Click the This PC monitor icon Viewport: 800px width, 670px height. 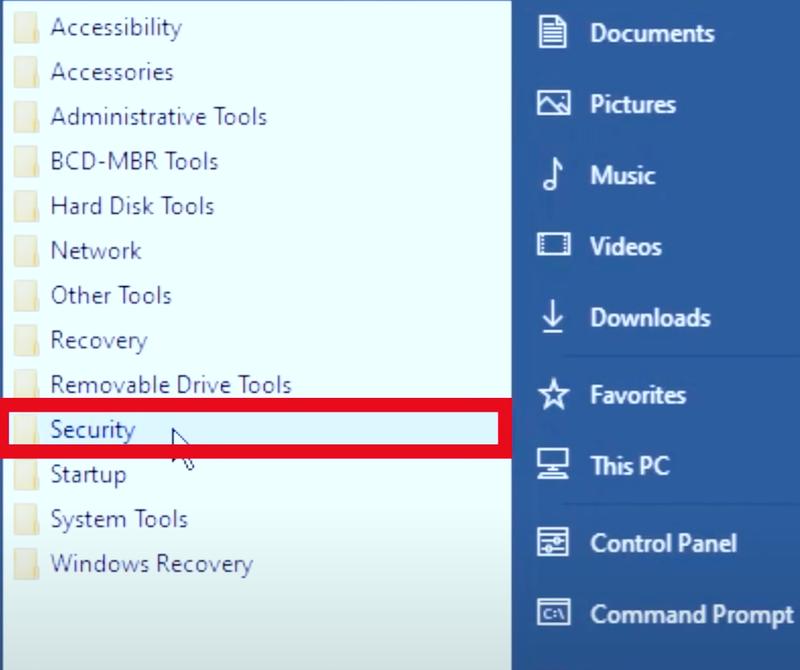(x=553, y=464)
